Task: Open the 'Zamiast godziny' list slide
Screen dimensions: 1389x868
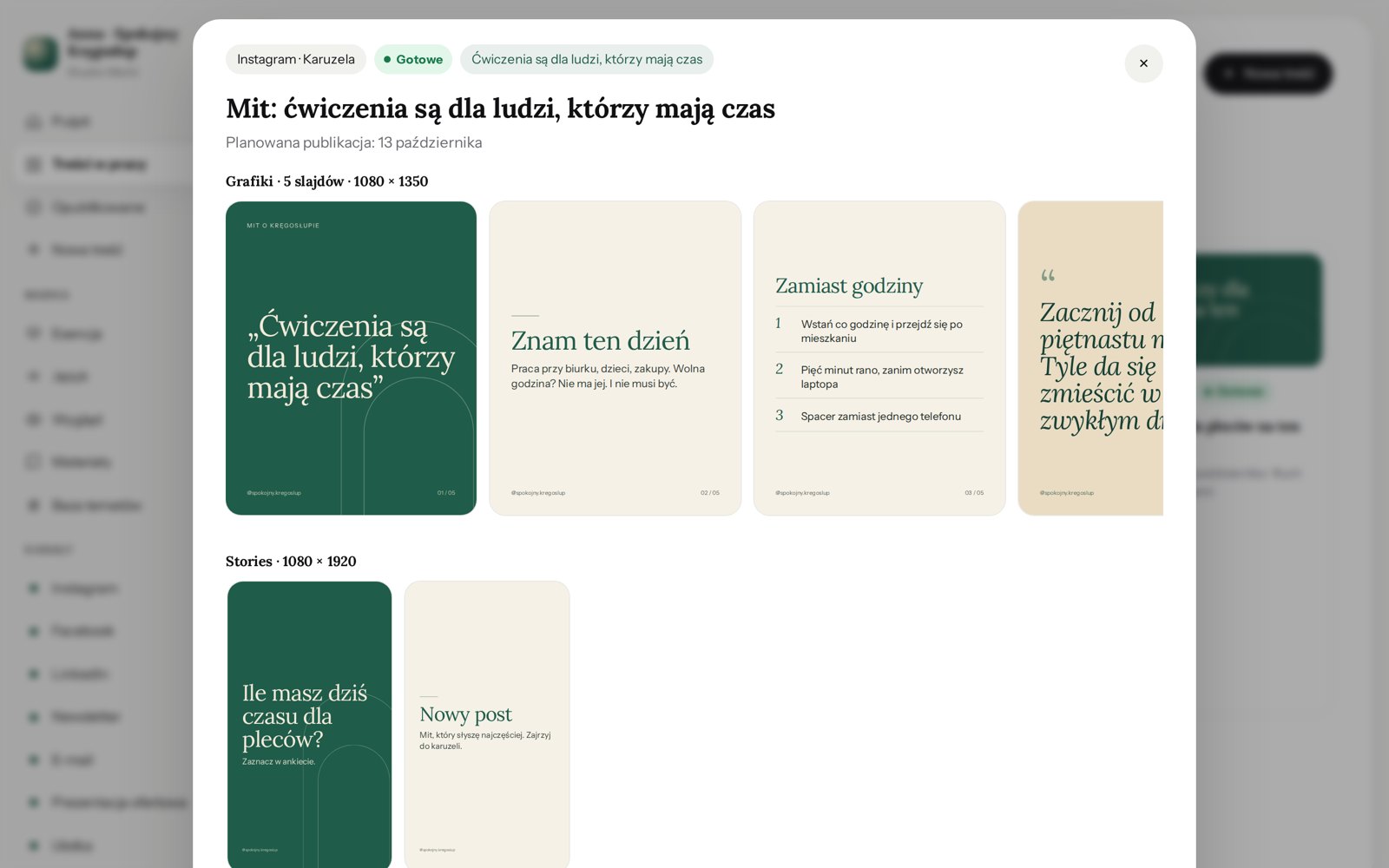Action: pyautogui.click(x=879, y=358)
